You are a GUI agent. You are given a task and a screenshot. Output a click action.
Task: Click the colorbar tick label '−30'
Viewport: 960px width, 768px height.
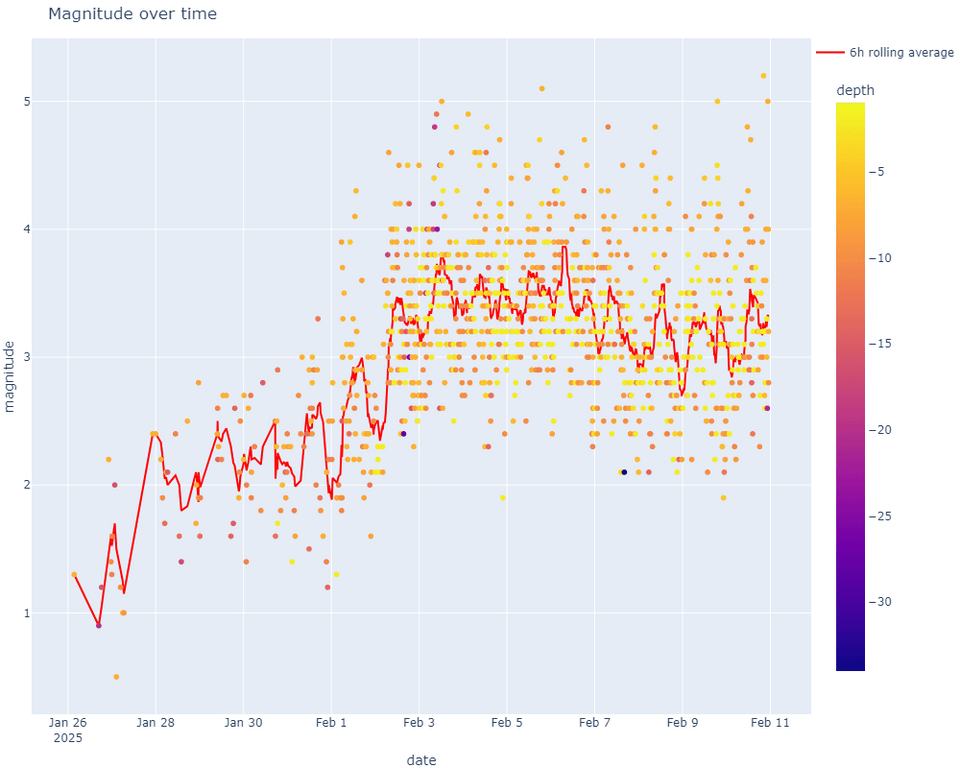(880, 602)
